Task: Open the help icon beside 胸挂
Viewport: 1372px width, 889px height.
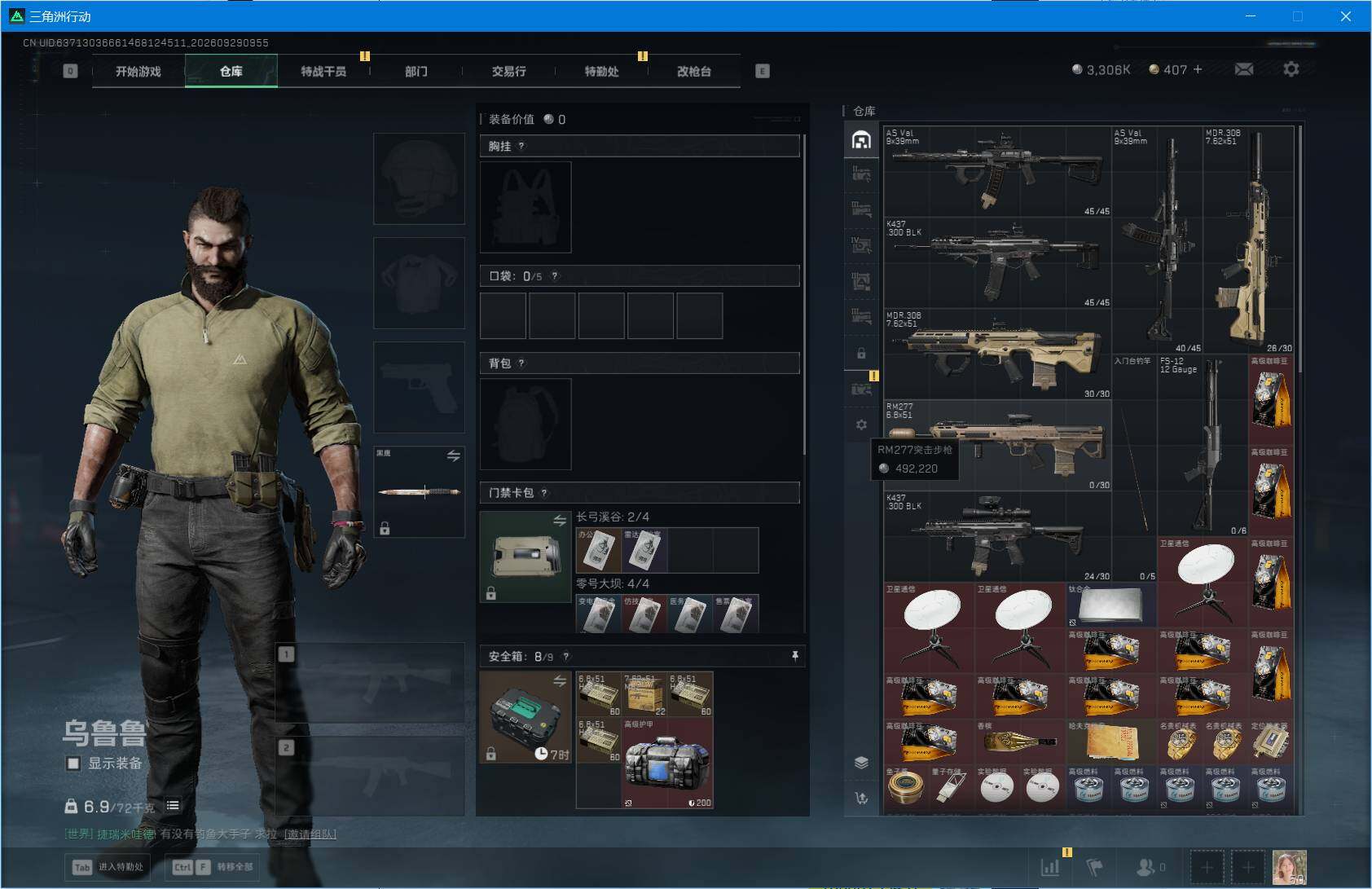Action: coord(521,146)
